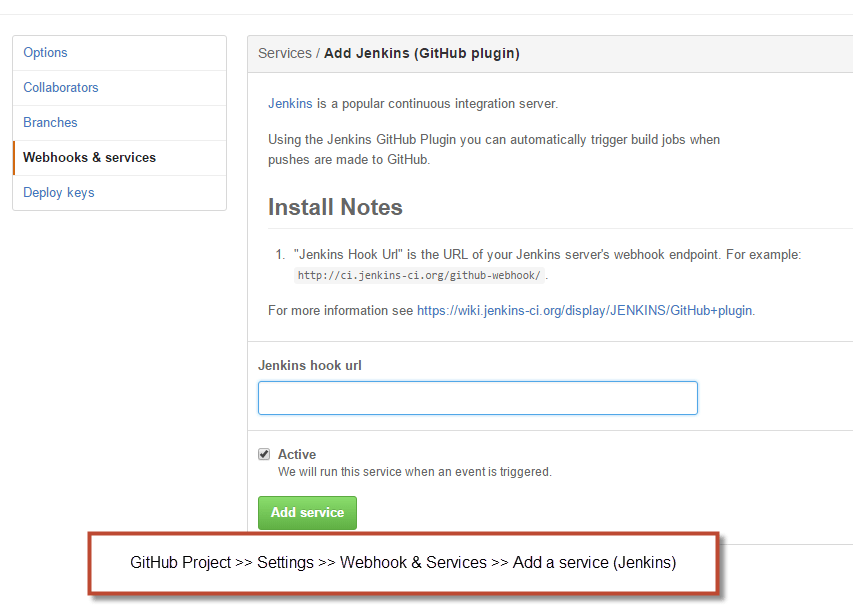Click the Install Notes heading

coord(335,207)
